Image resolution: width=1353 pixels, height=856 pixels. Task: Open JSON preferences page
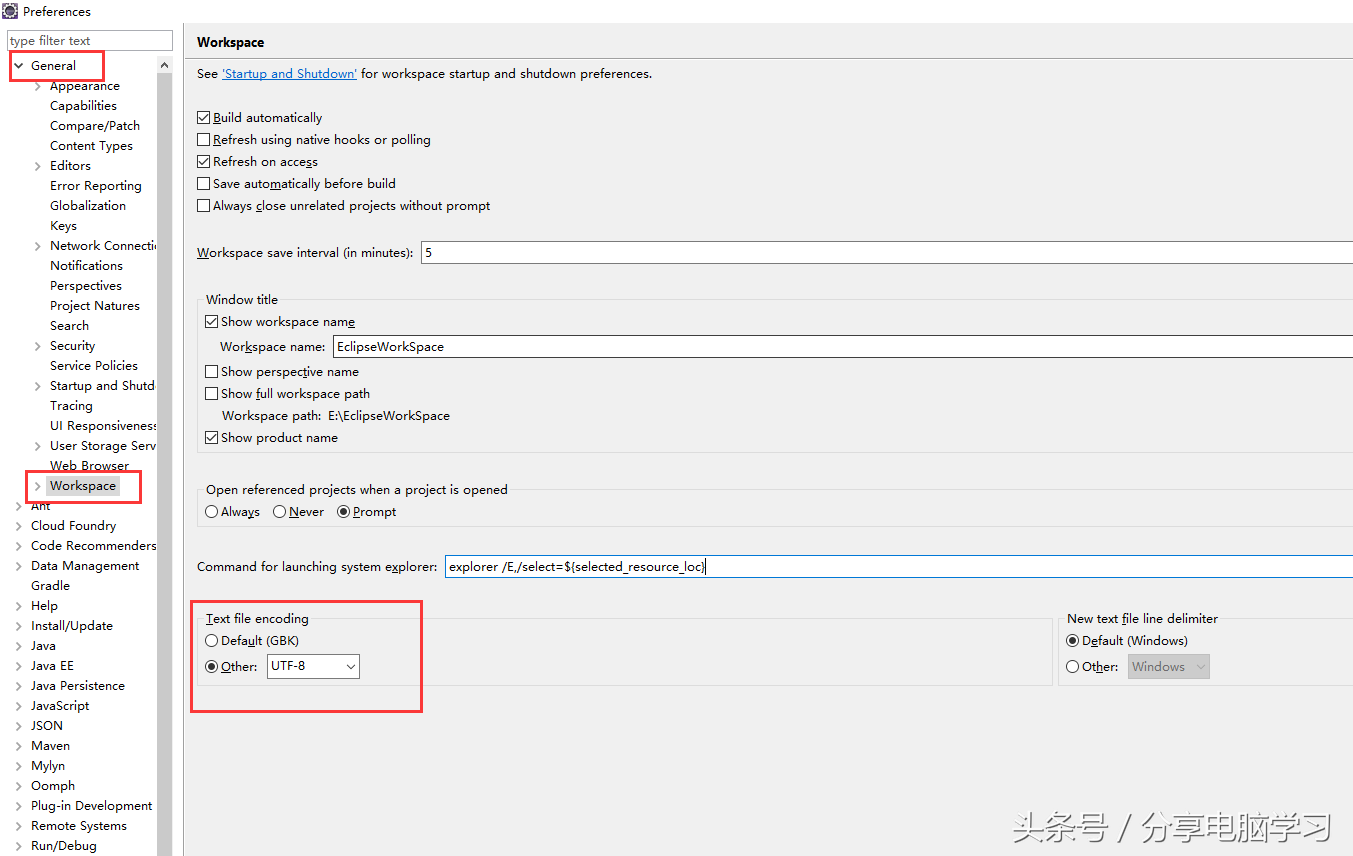click(46, 726)
